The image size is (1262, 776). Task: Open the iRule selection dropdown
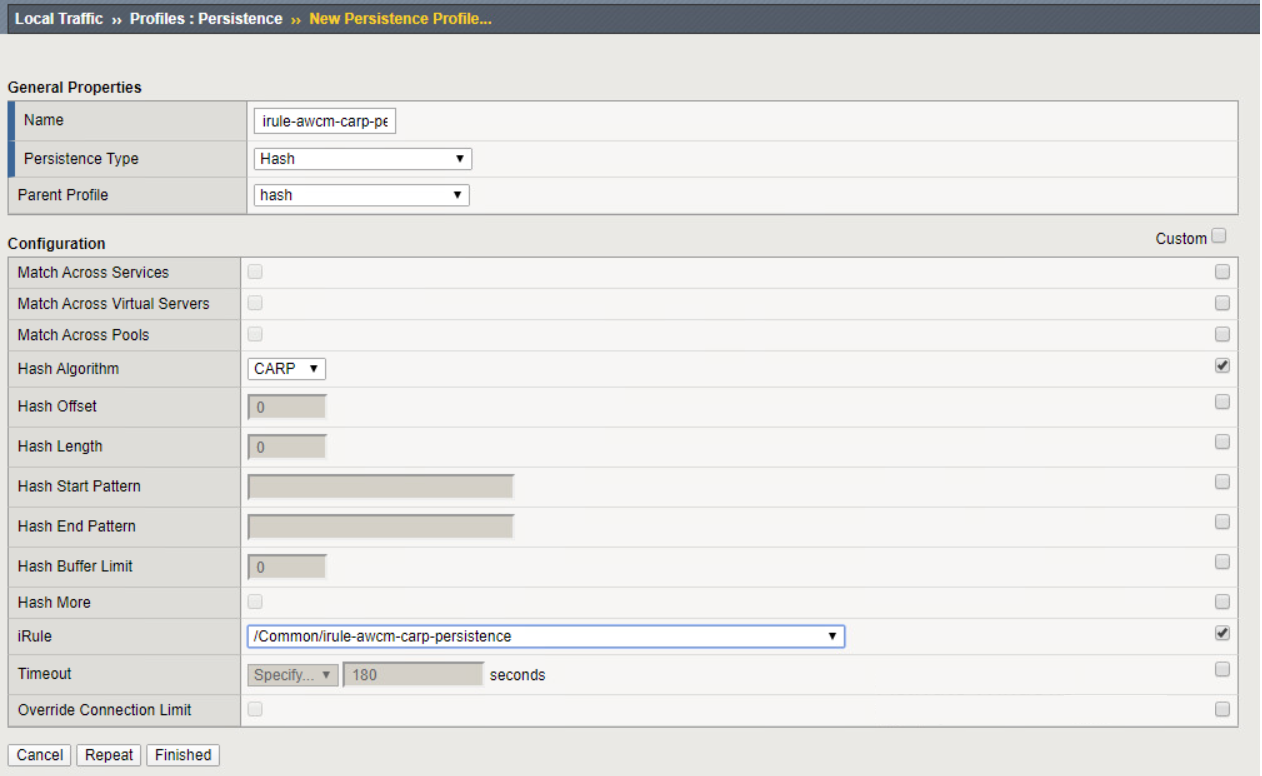(545, 634)
